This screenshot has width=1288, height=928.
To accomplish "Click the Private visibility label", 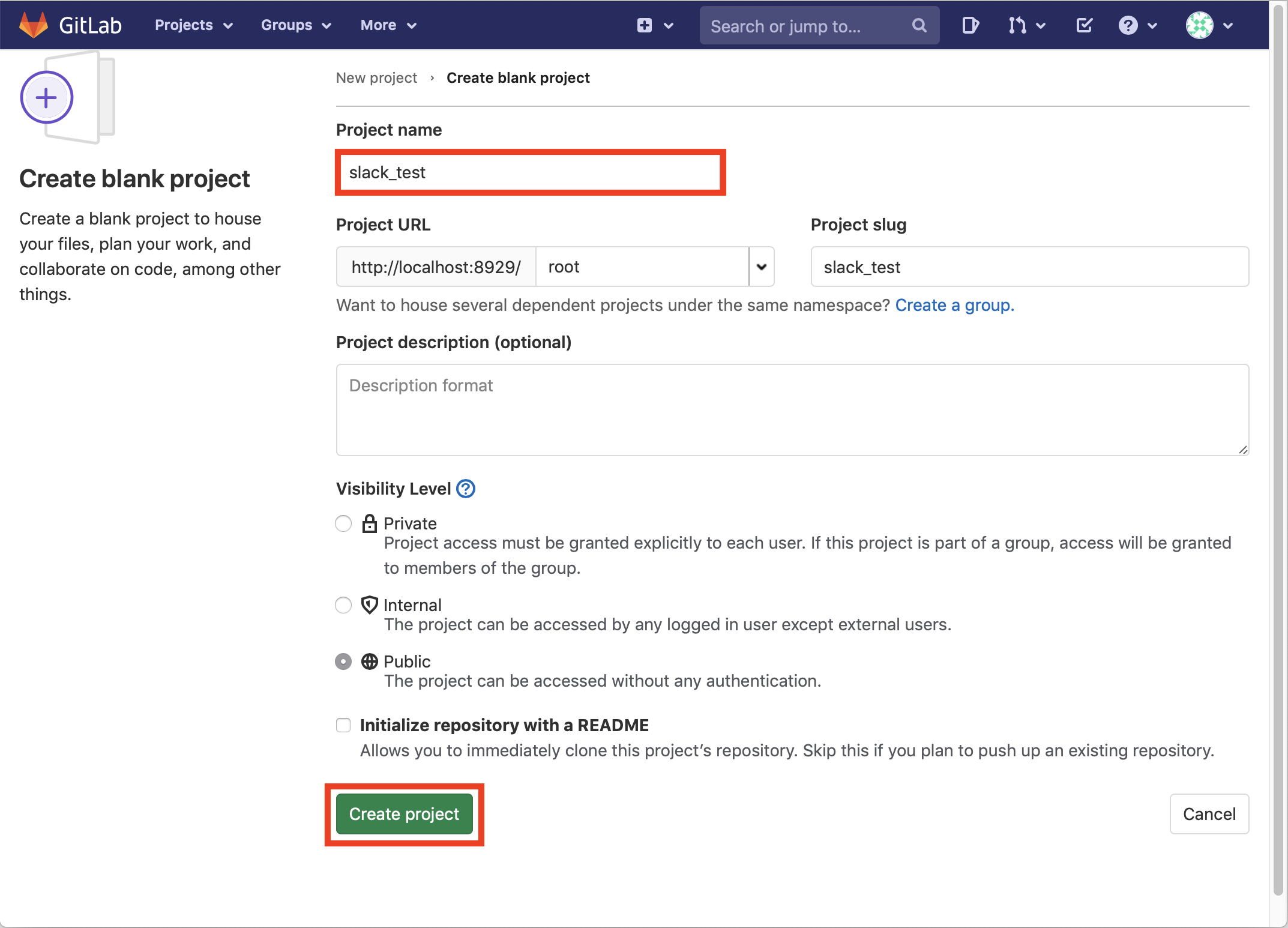I will (x=410, y=523).
